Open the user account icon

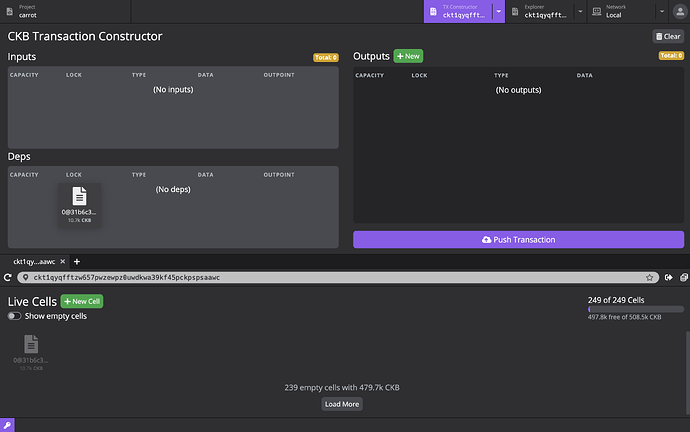(x=680, y=12)
